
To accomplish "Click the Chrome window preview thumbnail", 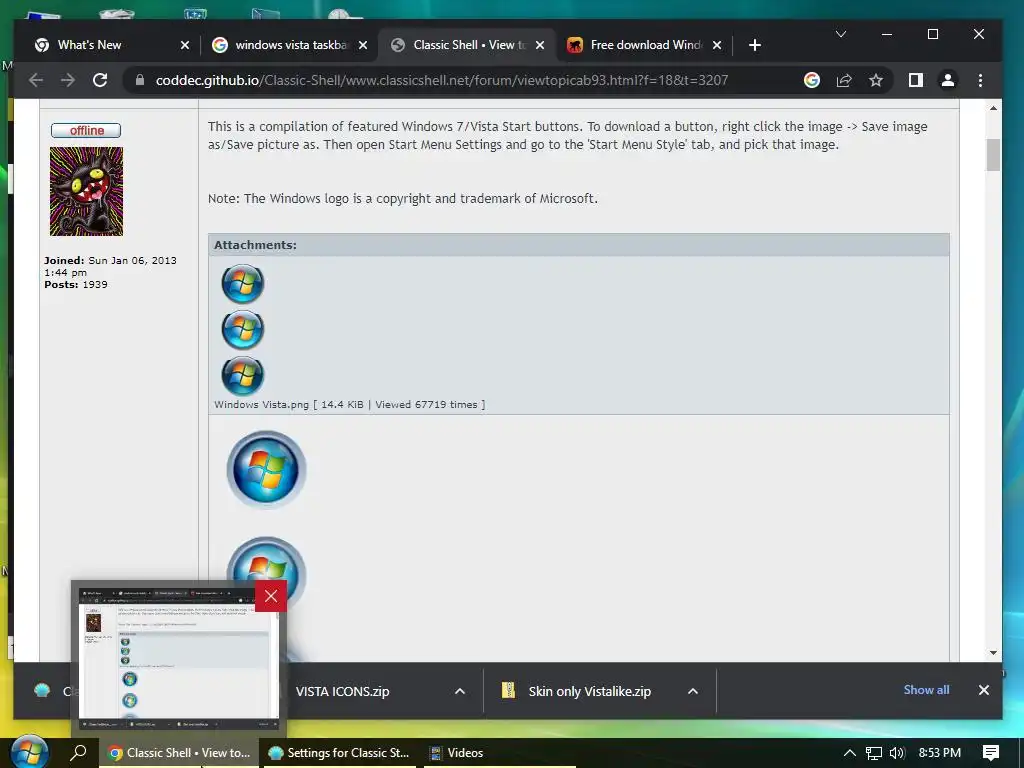I will [179, 658].
